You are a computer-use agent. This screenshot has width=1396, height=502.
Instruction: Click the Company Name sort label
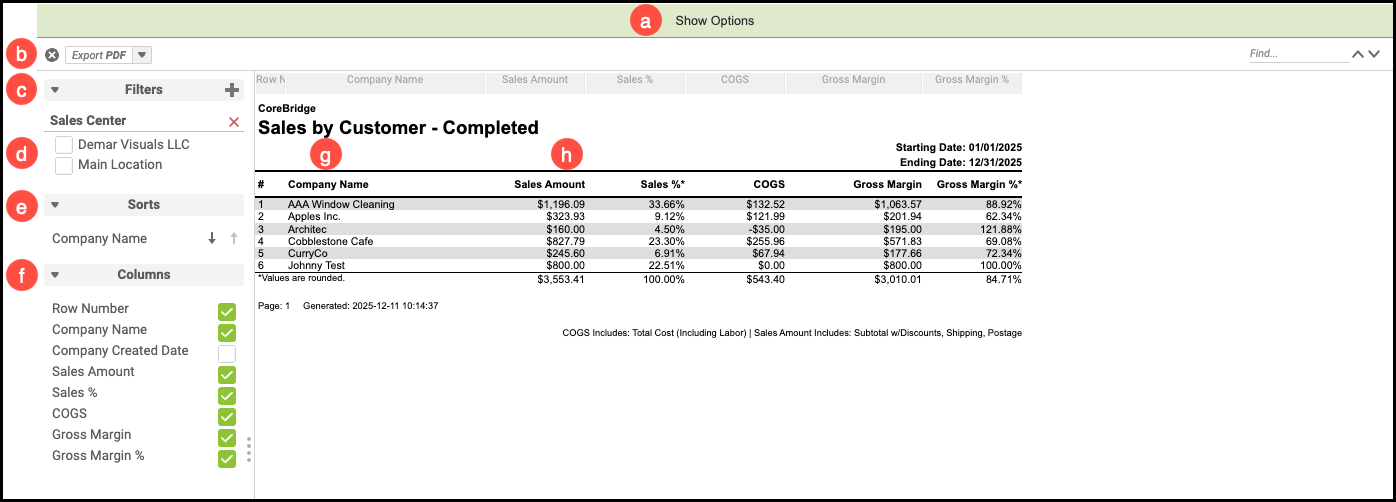click(99, 239)
